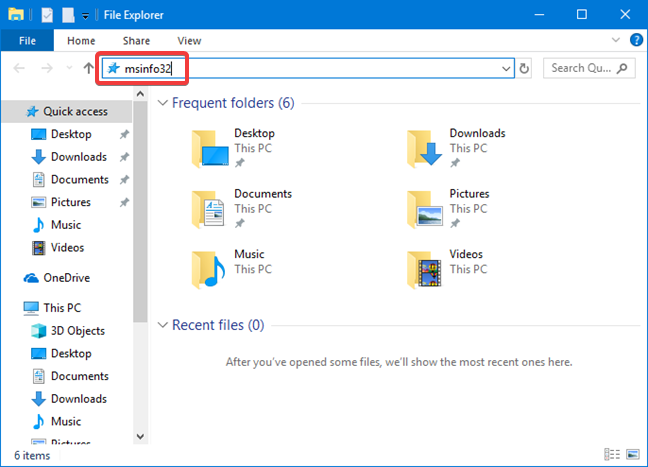
Task: Minimize the File Explorer window
Action: click(539, 14)
